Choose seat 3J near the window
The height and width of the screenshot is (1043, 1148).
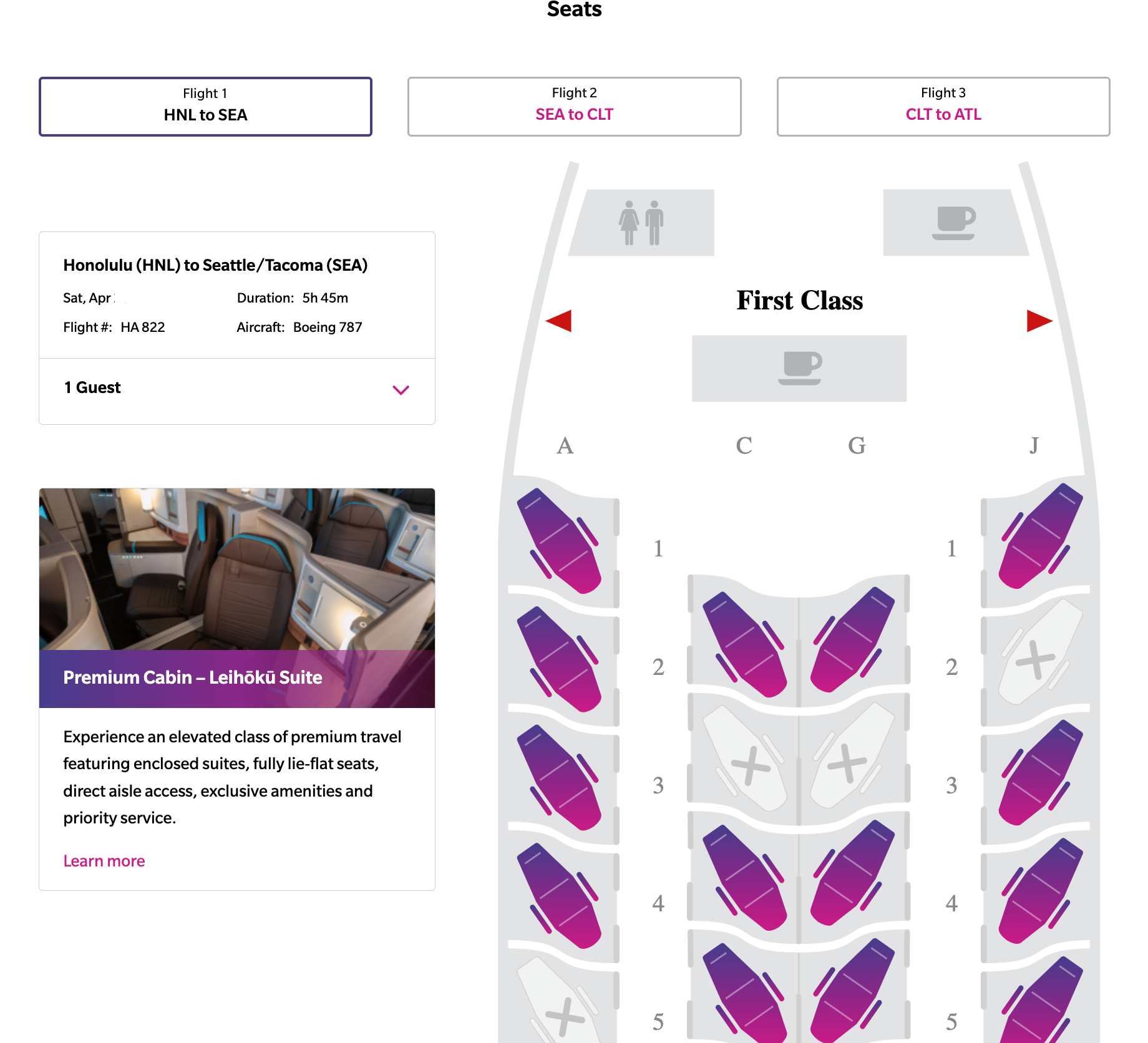[x=1041, y=772]
